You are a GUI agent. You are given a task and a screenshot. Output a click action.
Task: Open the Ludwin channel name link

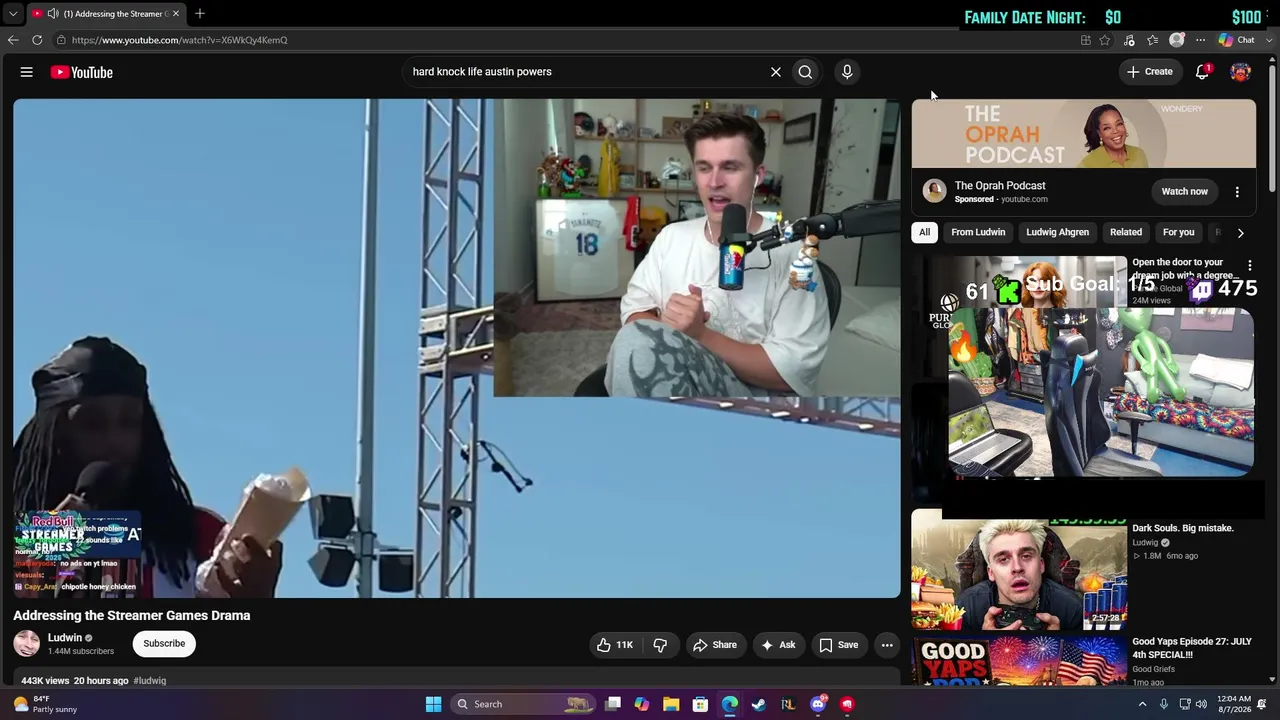click(65, 638)
